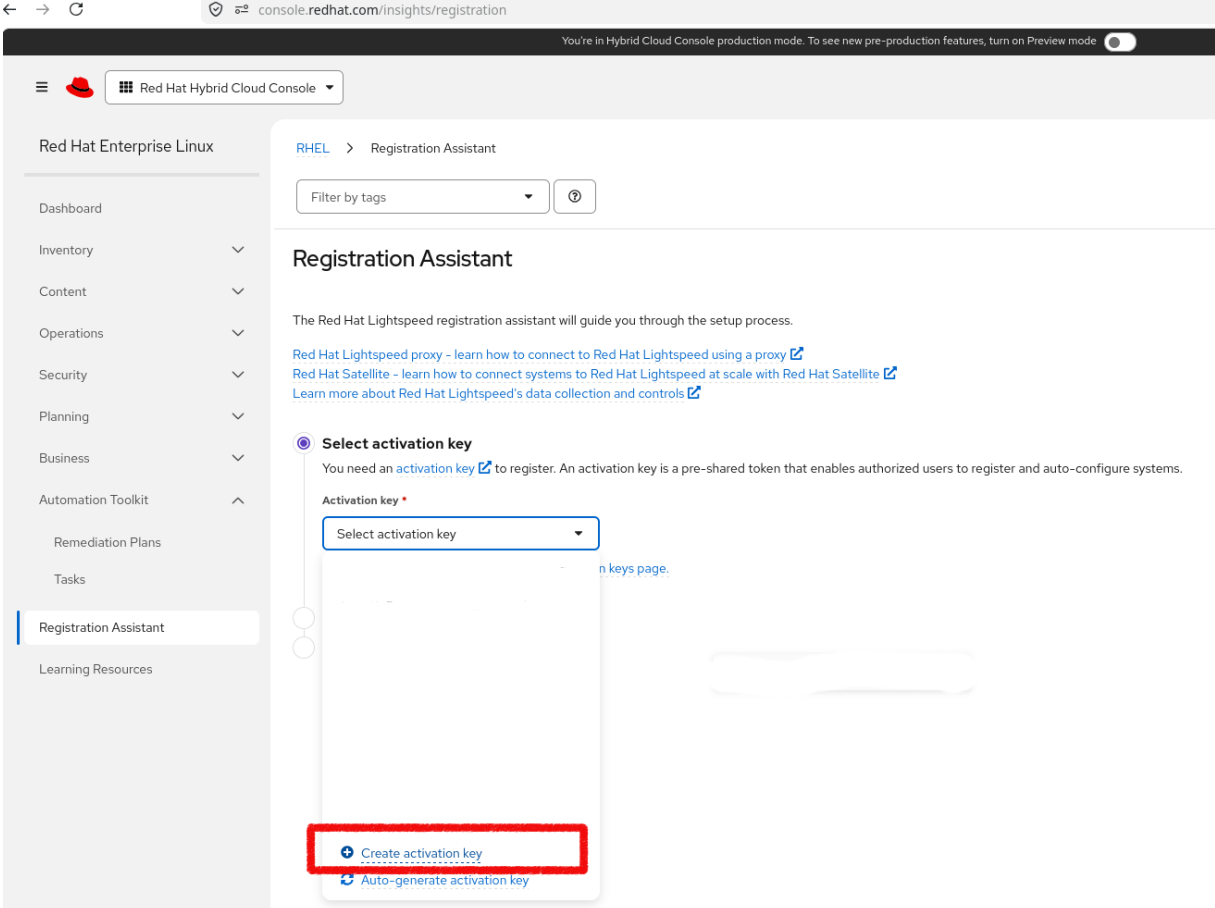The width and height of the screenshot is (1215, 908).
Task: Choose Create activation key option
Action: click(421, 853)
